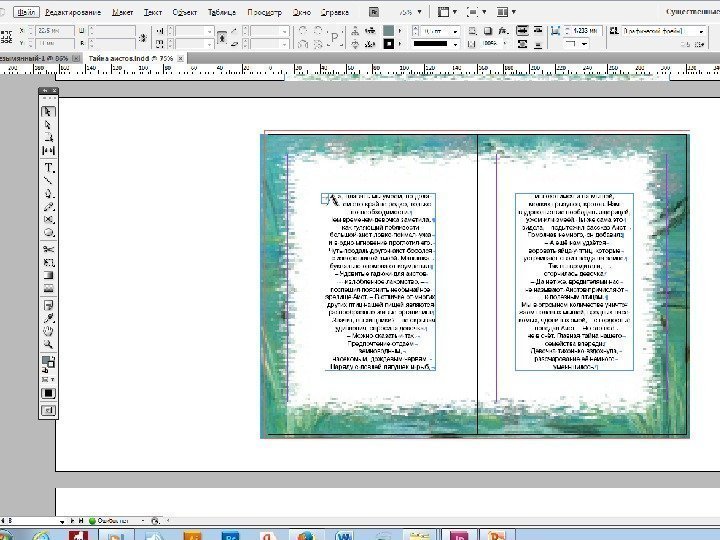Viewport: 720px width, 540px height.
Task: Select the Free Transform tool
Action: pyautogui.click(x=48, y=263)
